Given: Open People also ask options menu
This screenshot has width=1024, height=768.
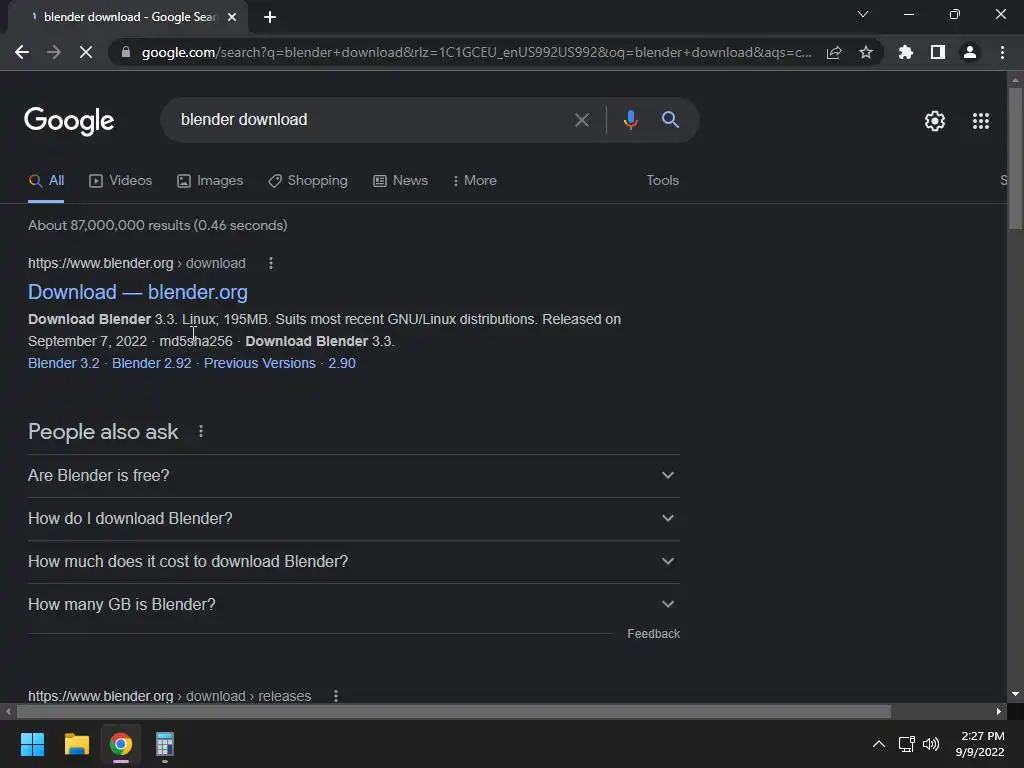Looking at the screenshot, I should [x=201, y=432].
